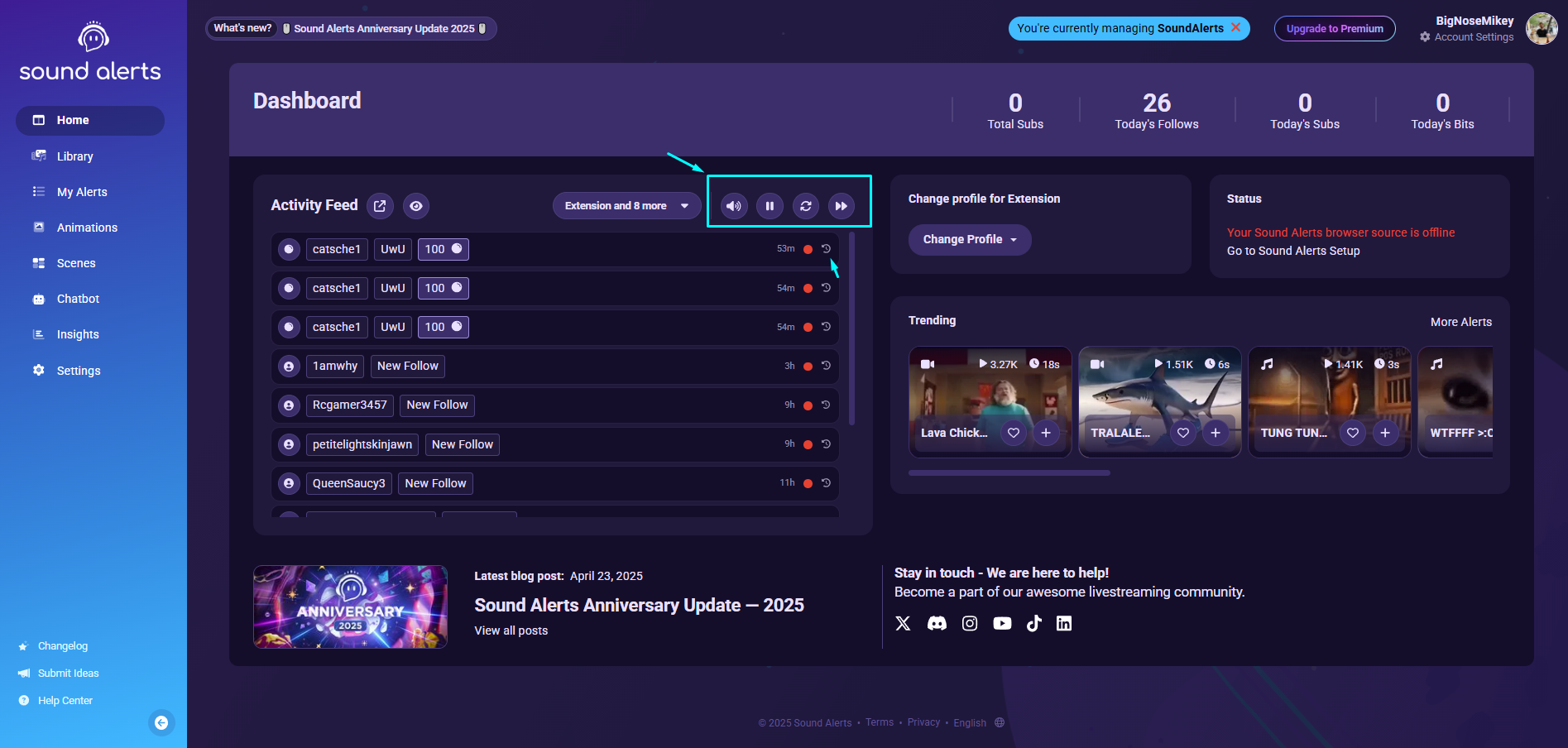Open the X (Twitter) social link
The width and height of the screenshot is (1568, 748).
click(903, 624)
